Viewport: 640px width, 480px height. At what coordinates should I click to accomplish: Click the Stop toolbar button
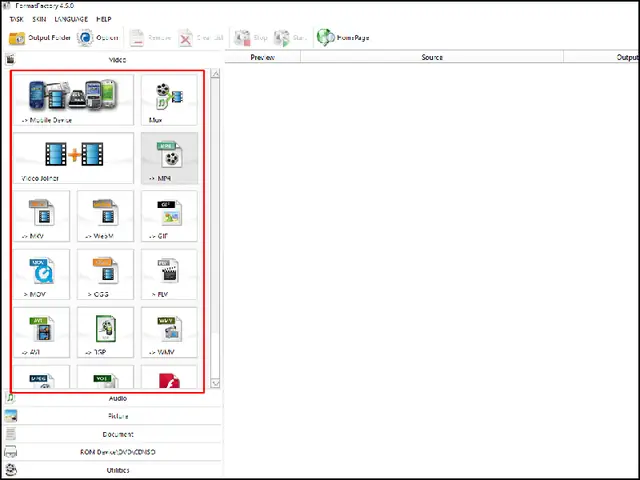pyautogui.click(x=250, y=38)
